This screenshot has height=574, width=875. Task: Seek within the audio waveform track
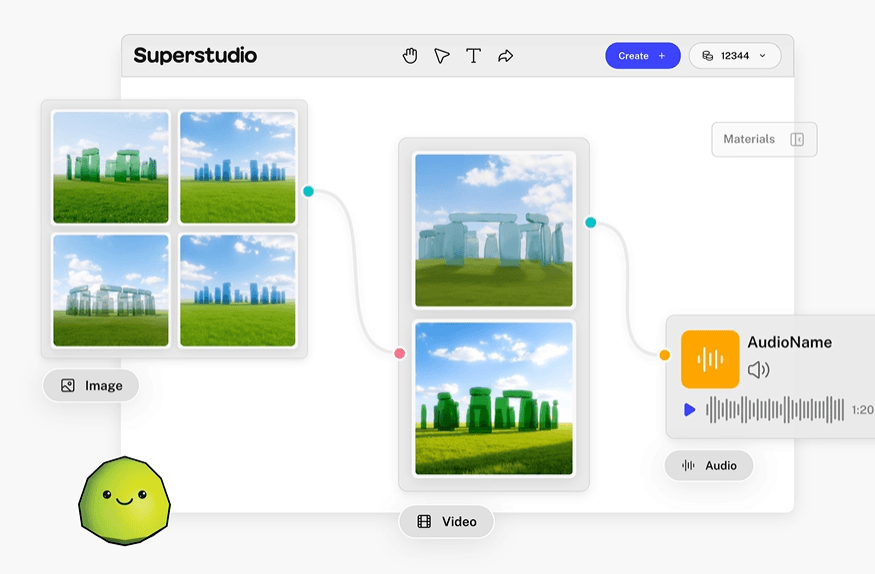pos(775,410)
